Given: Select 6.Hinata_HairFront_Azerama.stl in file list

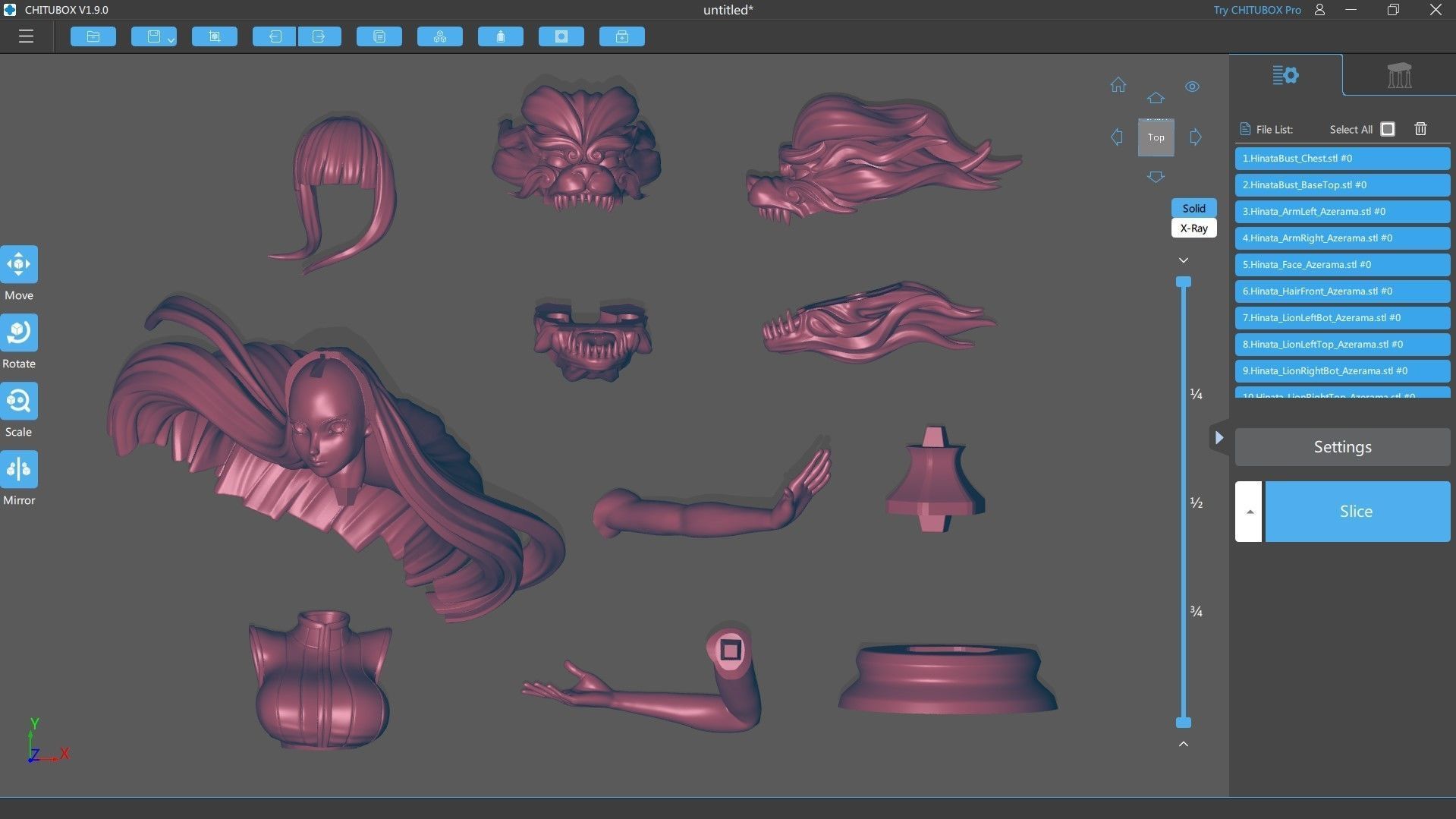Looking at the screenshot, I should click(1342, 291).
